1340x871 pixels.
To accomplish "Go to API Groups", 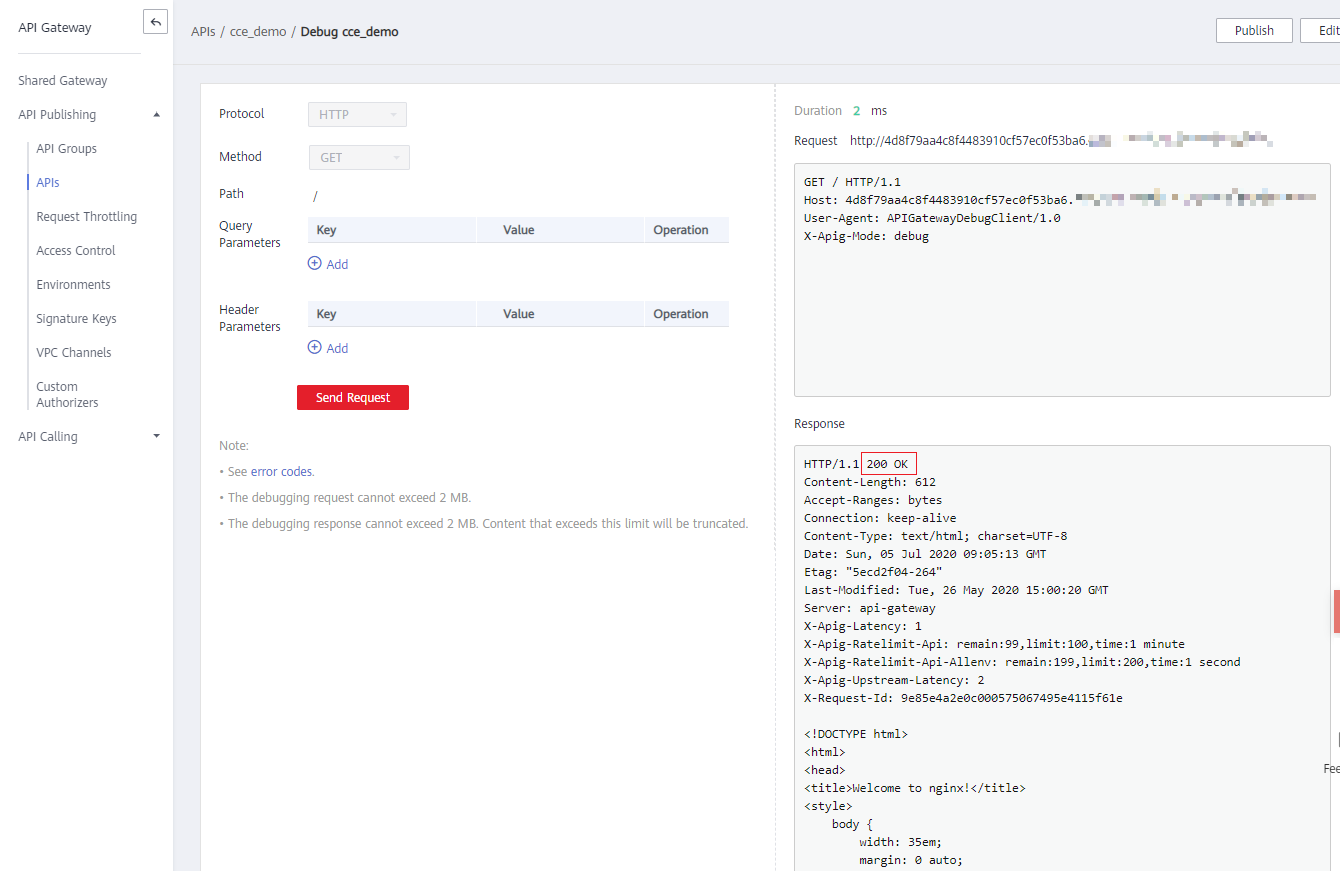I will [x=67, y=149].
